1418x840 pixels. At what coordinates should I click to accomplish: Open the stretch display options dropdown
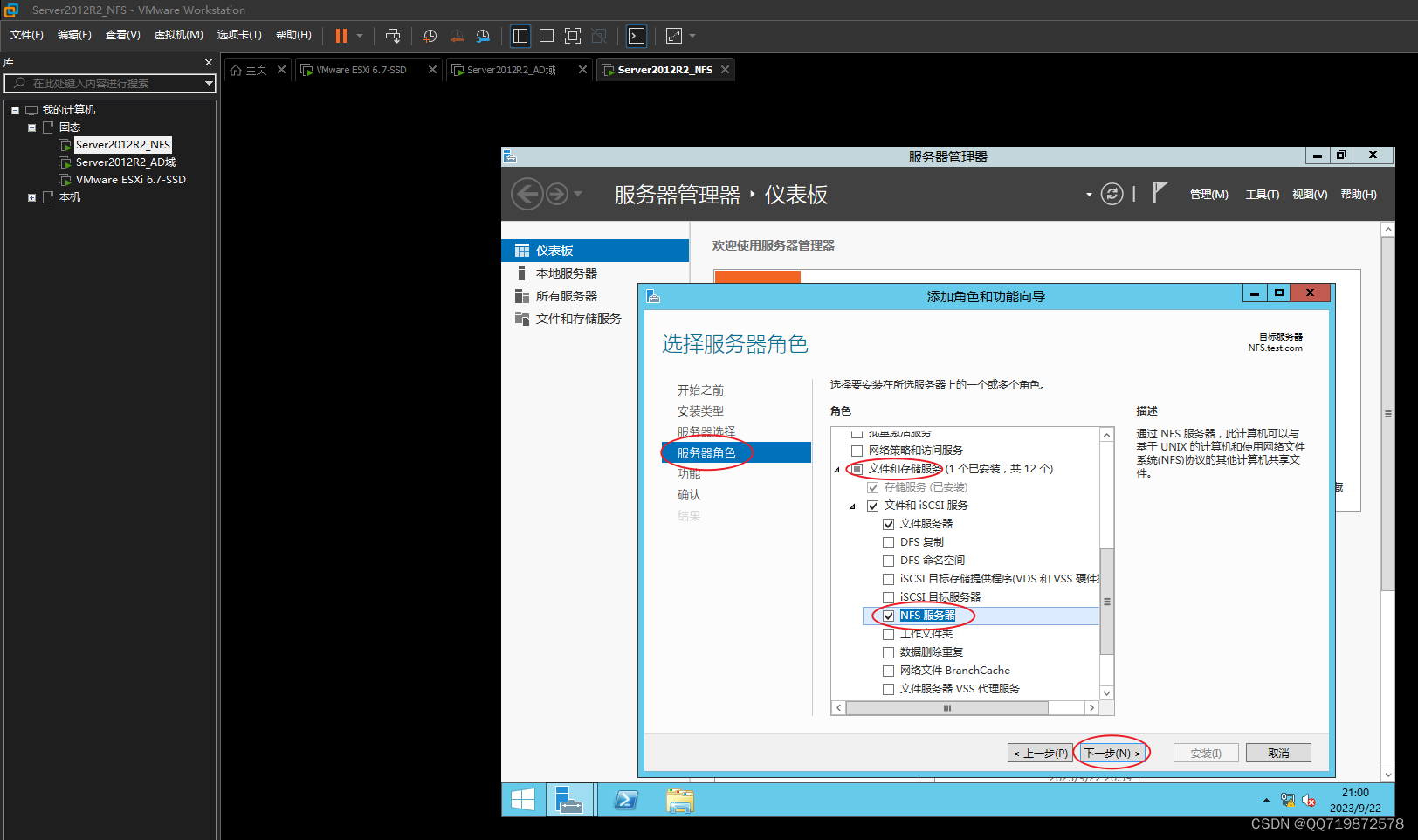pyautogui.click(x=692, y=36)
